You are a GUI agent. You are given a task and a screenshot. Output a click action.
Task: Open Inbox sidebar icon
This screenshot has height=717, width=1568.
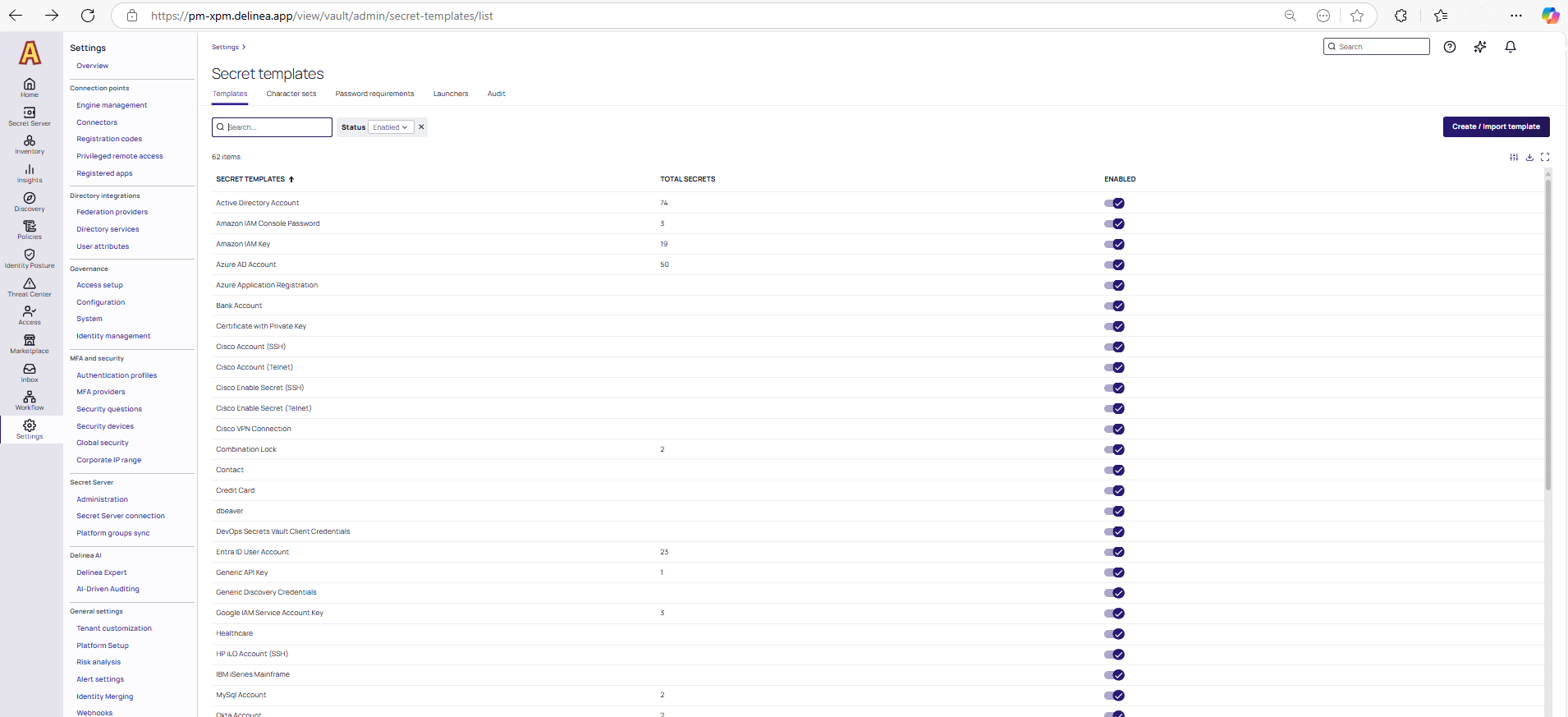click(30, 373)
